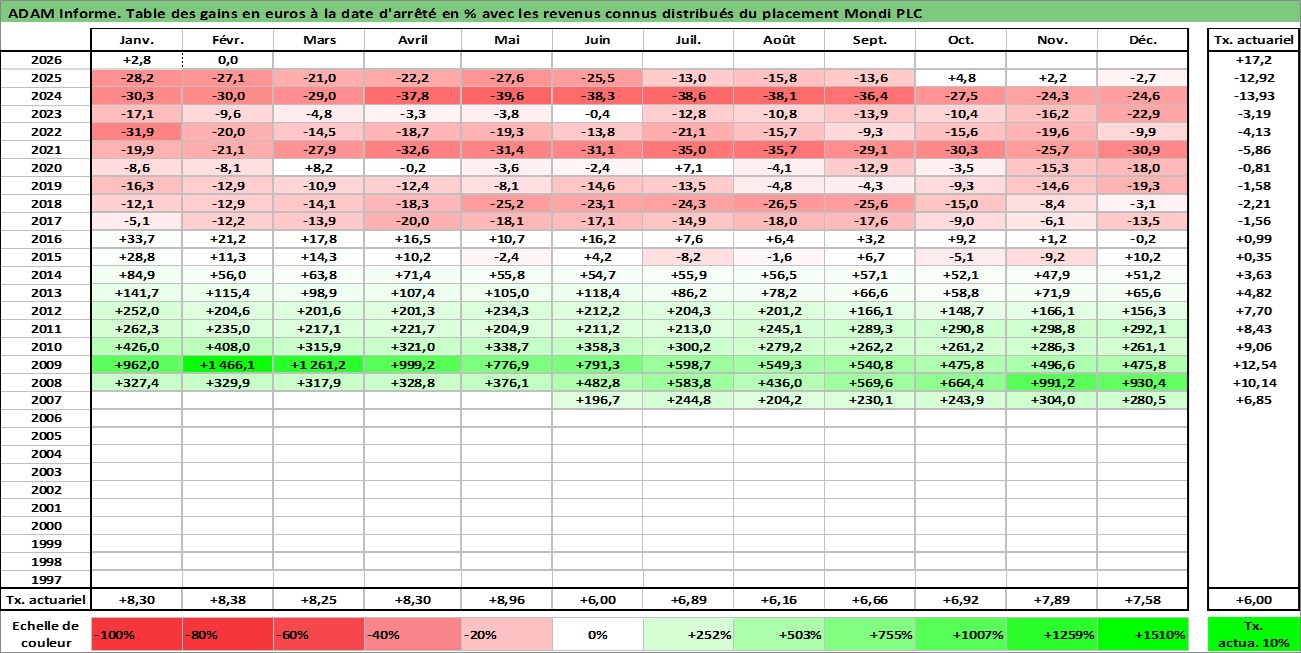
Task: Select the 2008 Nov. value '+991,2'
Action: (1052, 383)
